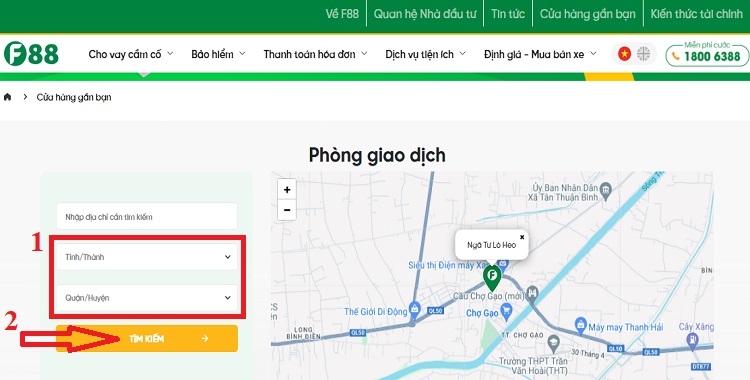
Task: Click the Phòng giao dịch heading
Action: [377, 155]
